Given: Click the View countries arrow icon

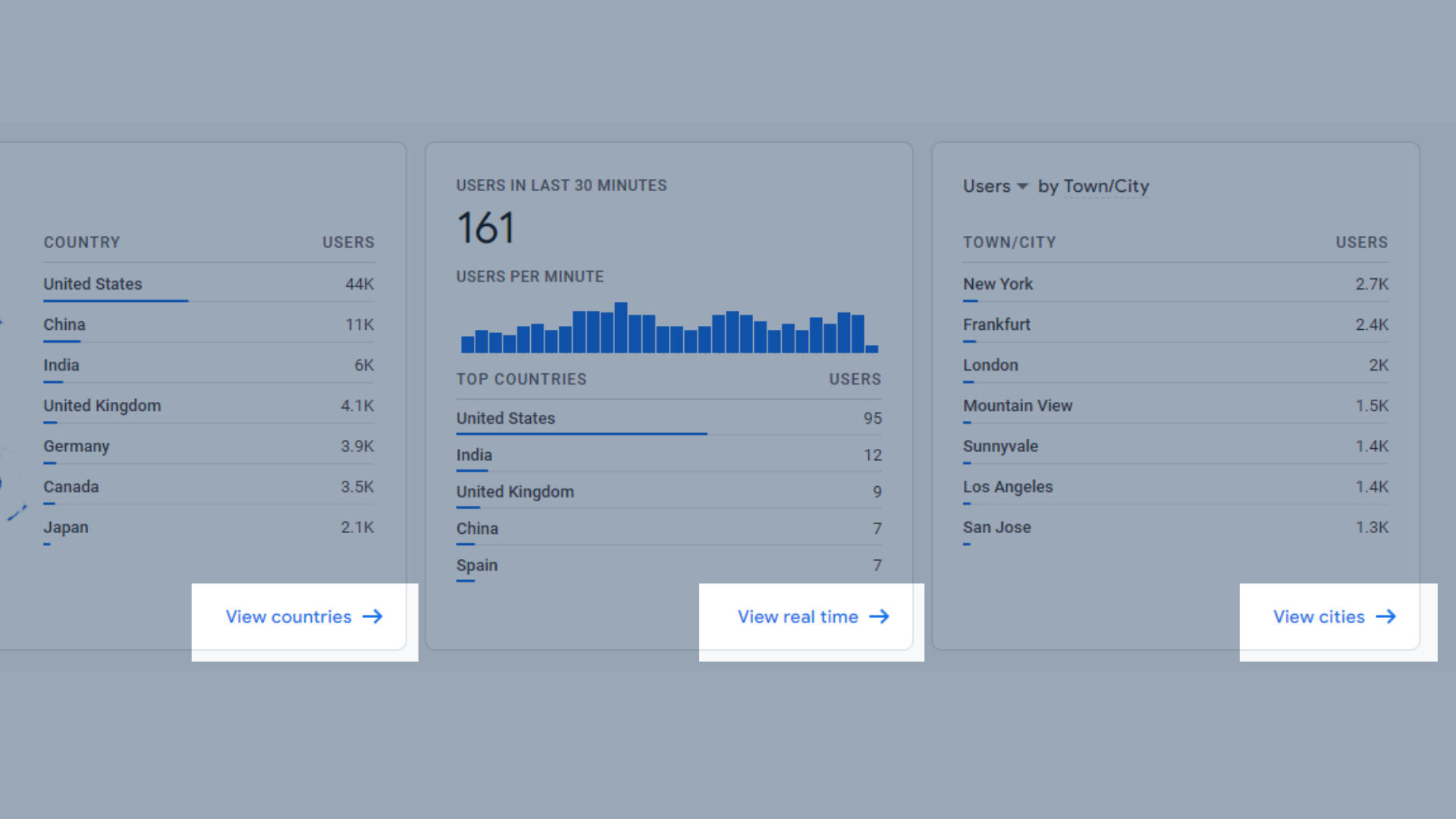Looking at the screenshot, I should [x=372, y=617].
